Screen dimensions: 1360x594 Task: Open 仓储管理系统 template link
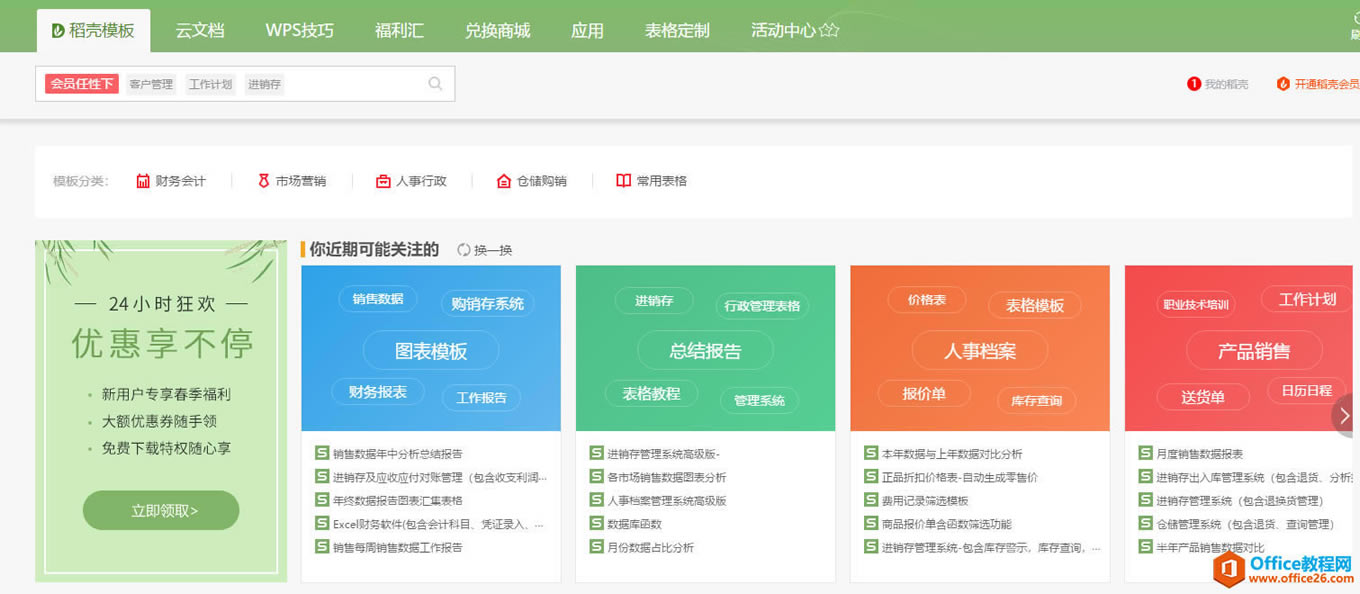pos(1245,523)
